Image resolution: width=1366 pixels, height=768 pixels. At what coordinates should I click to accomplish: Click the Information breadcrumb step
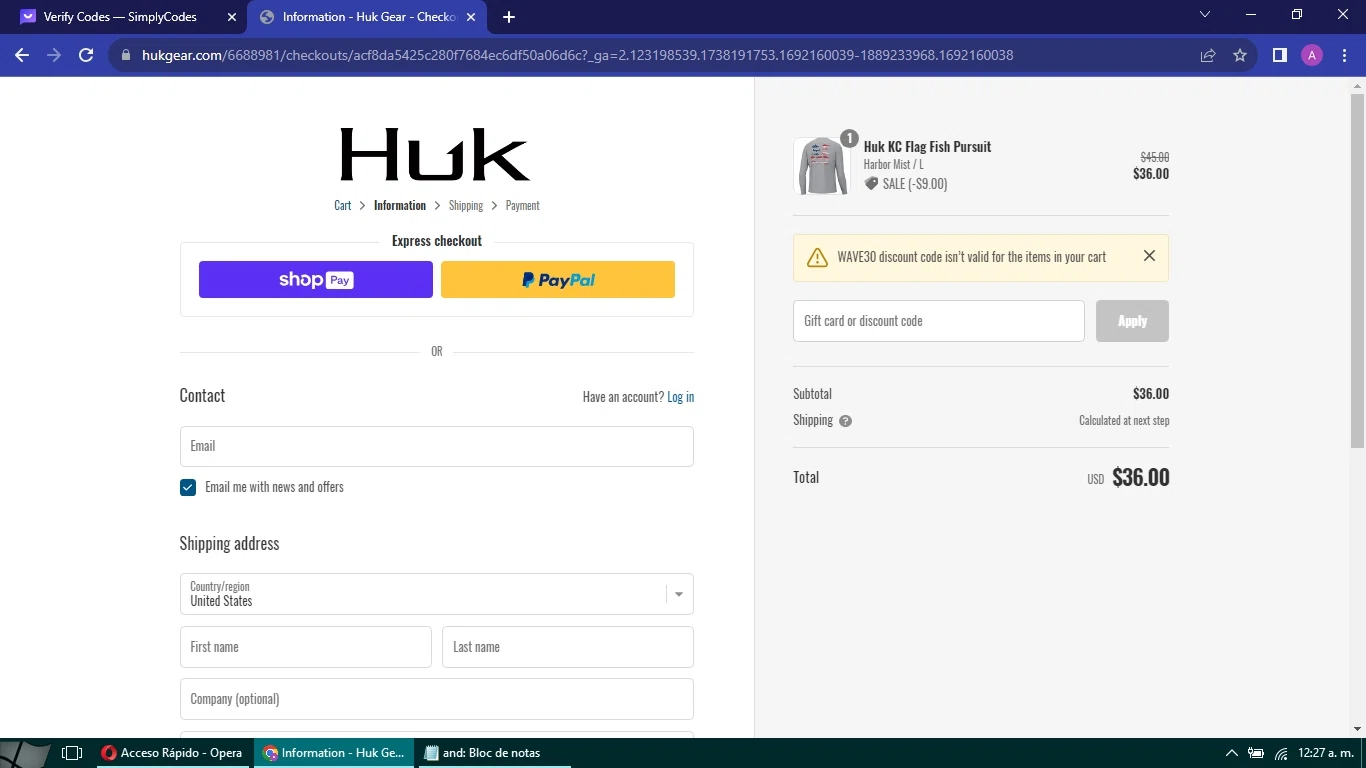pos(400,205)
